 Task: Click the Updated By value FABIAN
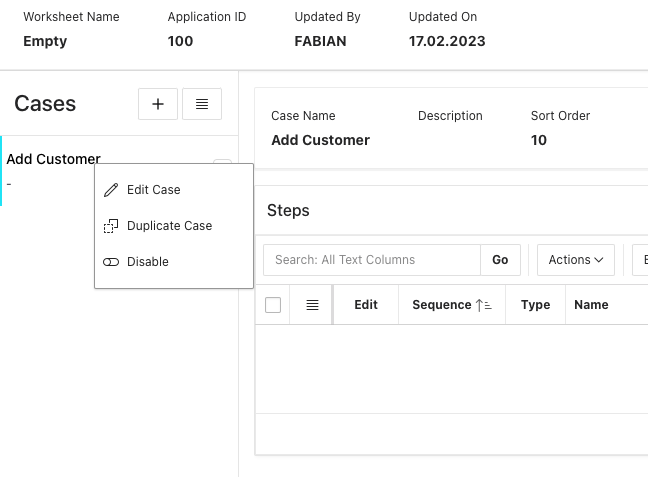pos(320,41)
